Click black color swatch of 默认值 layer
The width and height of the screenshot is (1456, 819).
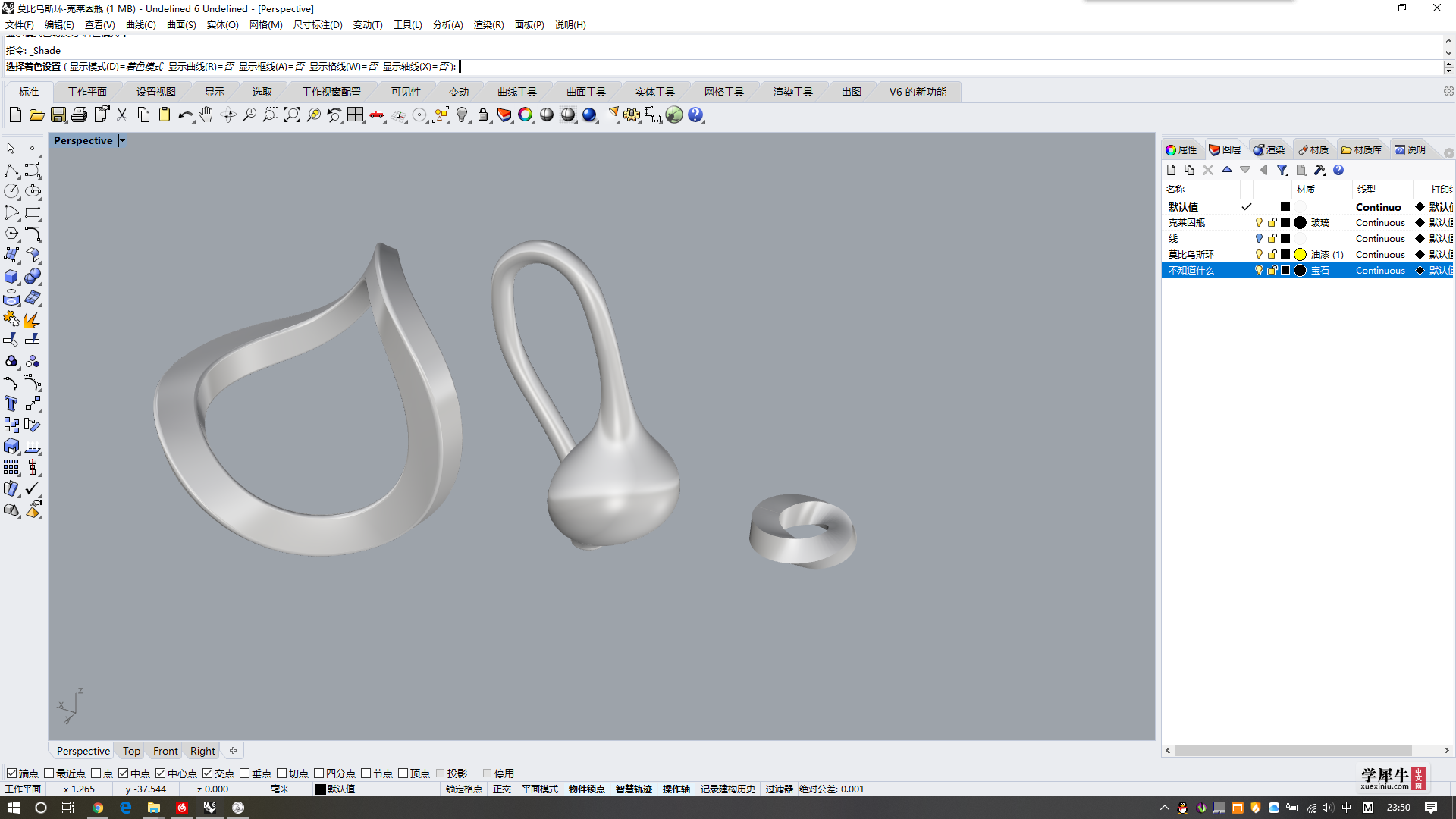(x=1285, y=207)
